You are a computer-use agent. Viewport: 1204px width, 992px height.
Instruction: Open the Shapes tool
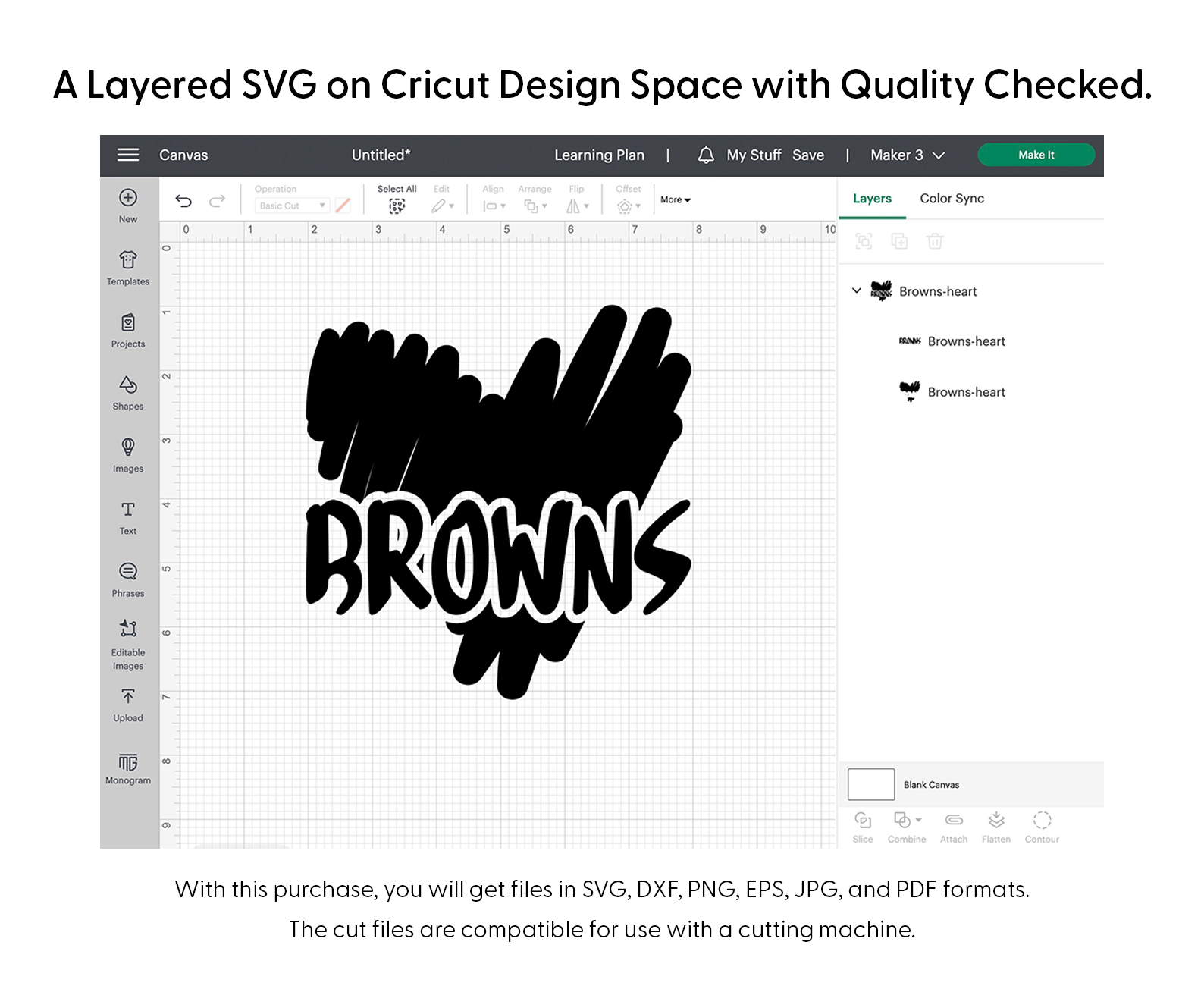pyautogui.click(x=128, y=385)
